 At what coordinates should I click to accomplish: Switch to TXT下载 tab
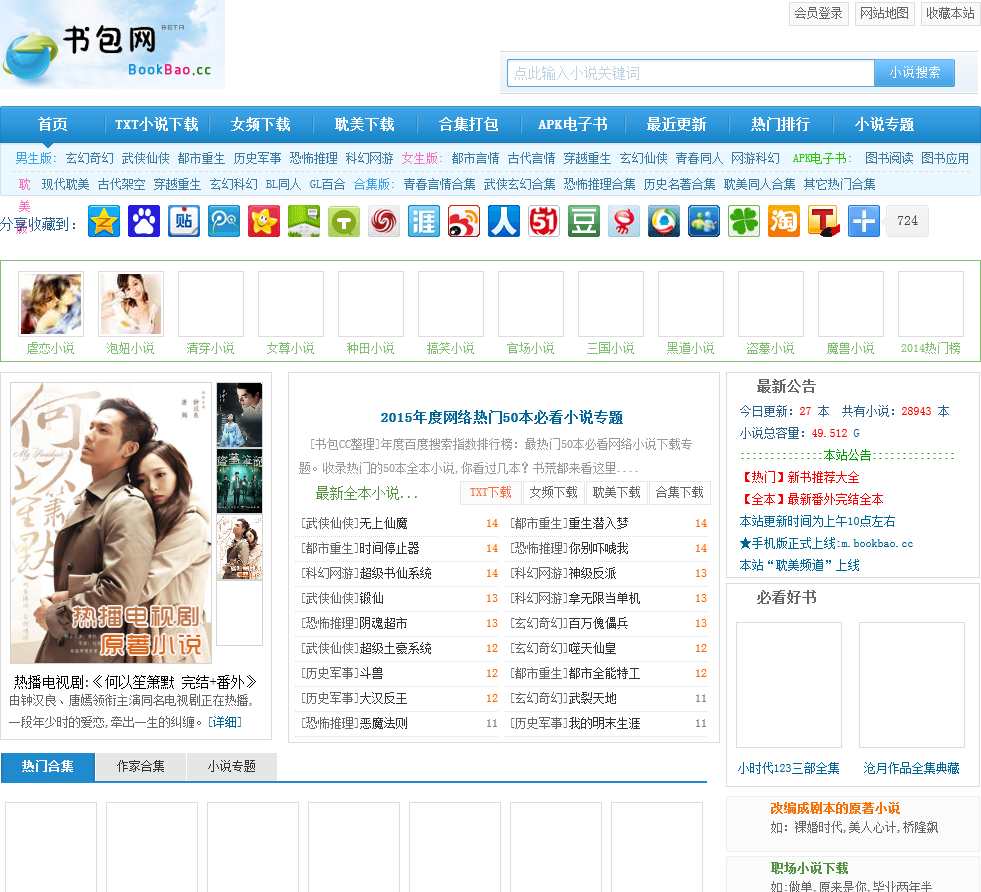coord(490,492)
